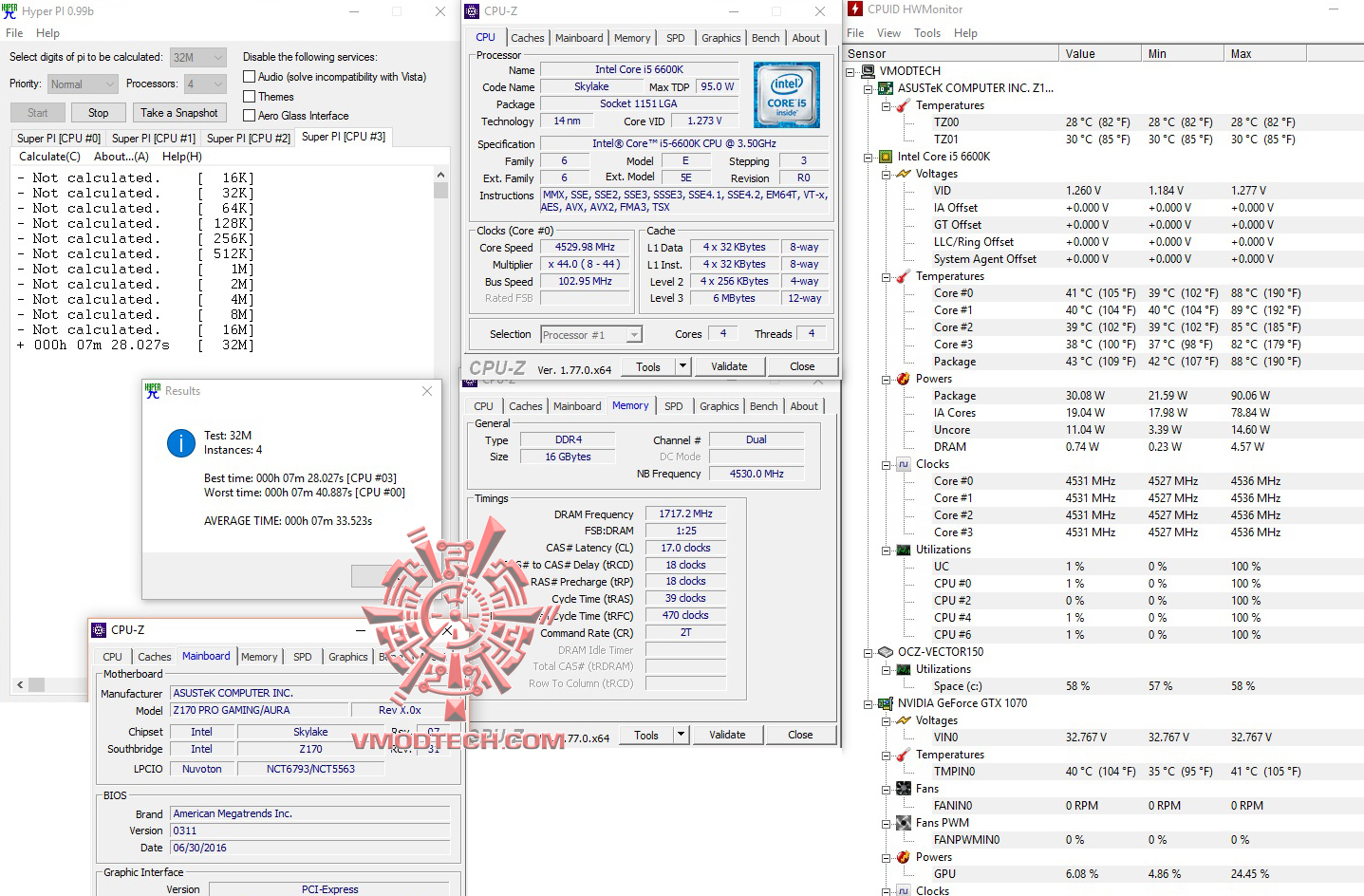Viewport: 1364px width, 896px height.
Task: Enable the Audio service disable checkbox
Action: pyautogui.click(x=248, y=76)
